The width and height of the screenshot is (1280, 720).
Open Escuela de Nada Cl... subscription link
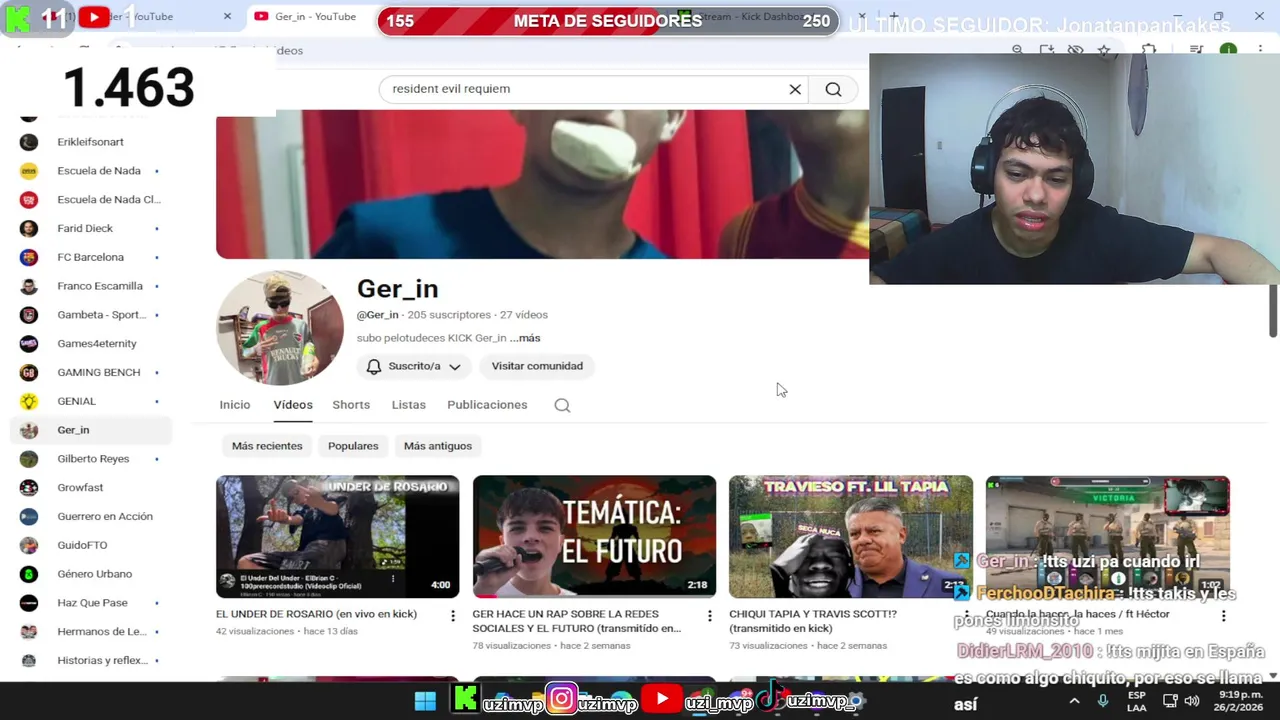[x=109, y=200]
